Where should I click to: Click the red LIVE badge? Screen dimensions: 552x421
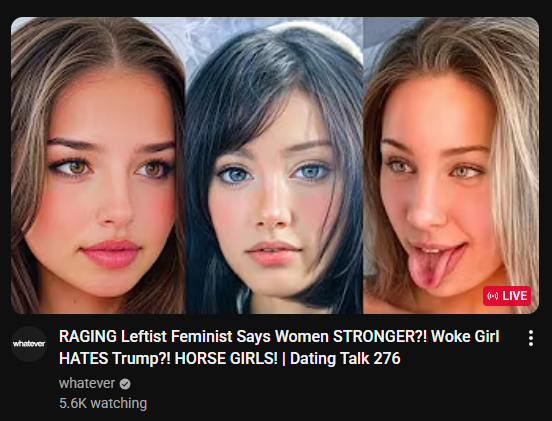(507, 296)
